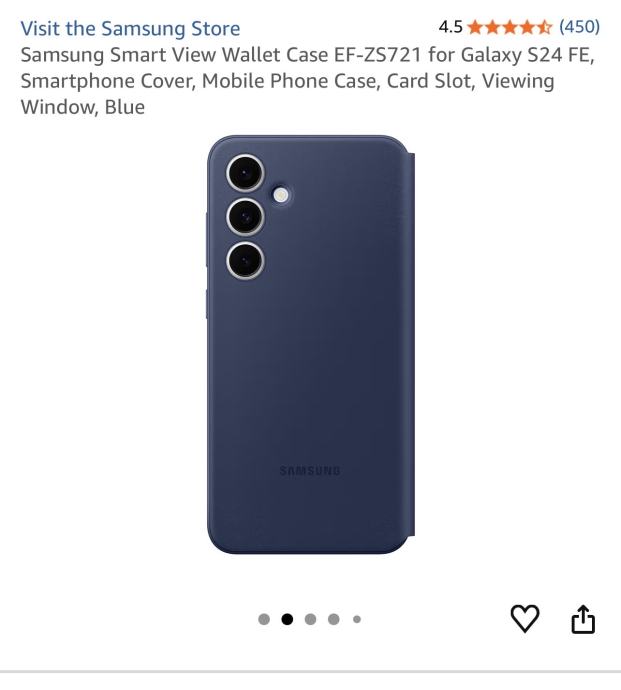Tap the middle camera lens on the case
The width and height of the screenshot is (621, 690).
coord(245,217)
